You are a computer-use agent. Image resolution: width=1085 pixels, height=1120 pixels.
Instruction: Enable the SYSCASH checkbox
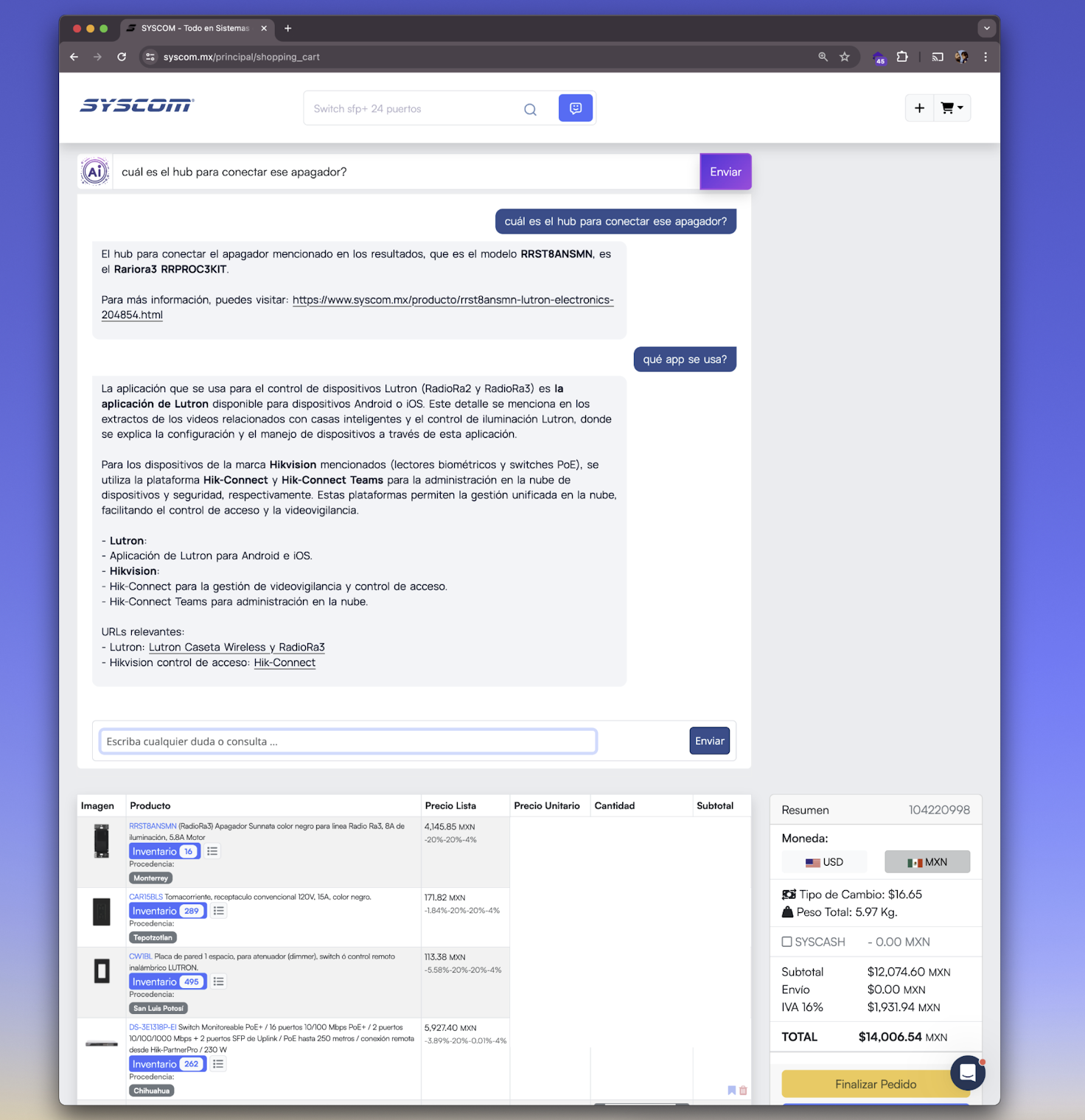pyautogui.click(x=787, y=942)
